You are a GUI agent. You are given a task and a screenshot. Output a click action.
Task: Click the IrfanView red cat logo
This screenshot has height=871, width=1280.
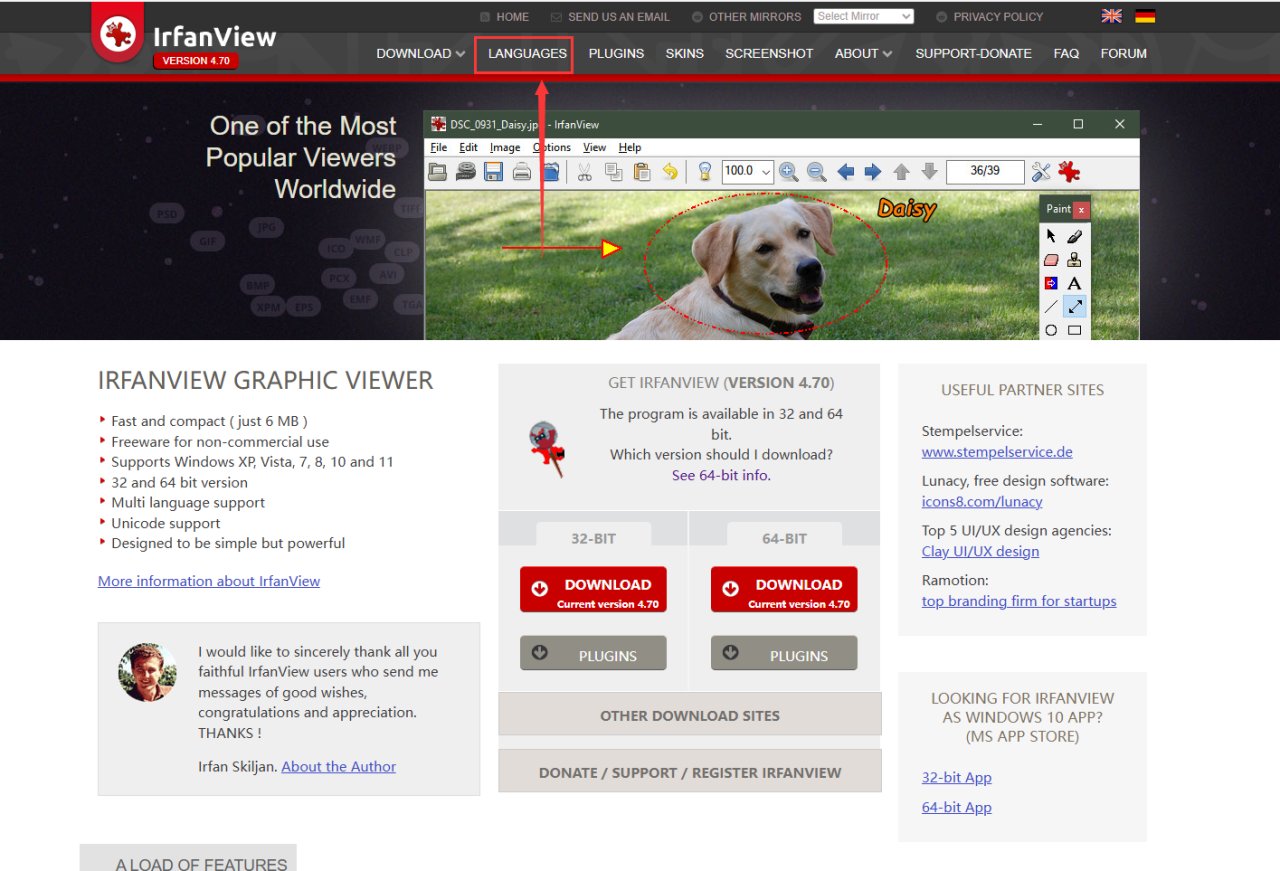(x=118, y=34)
